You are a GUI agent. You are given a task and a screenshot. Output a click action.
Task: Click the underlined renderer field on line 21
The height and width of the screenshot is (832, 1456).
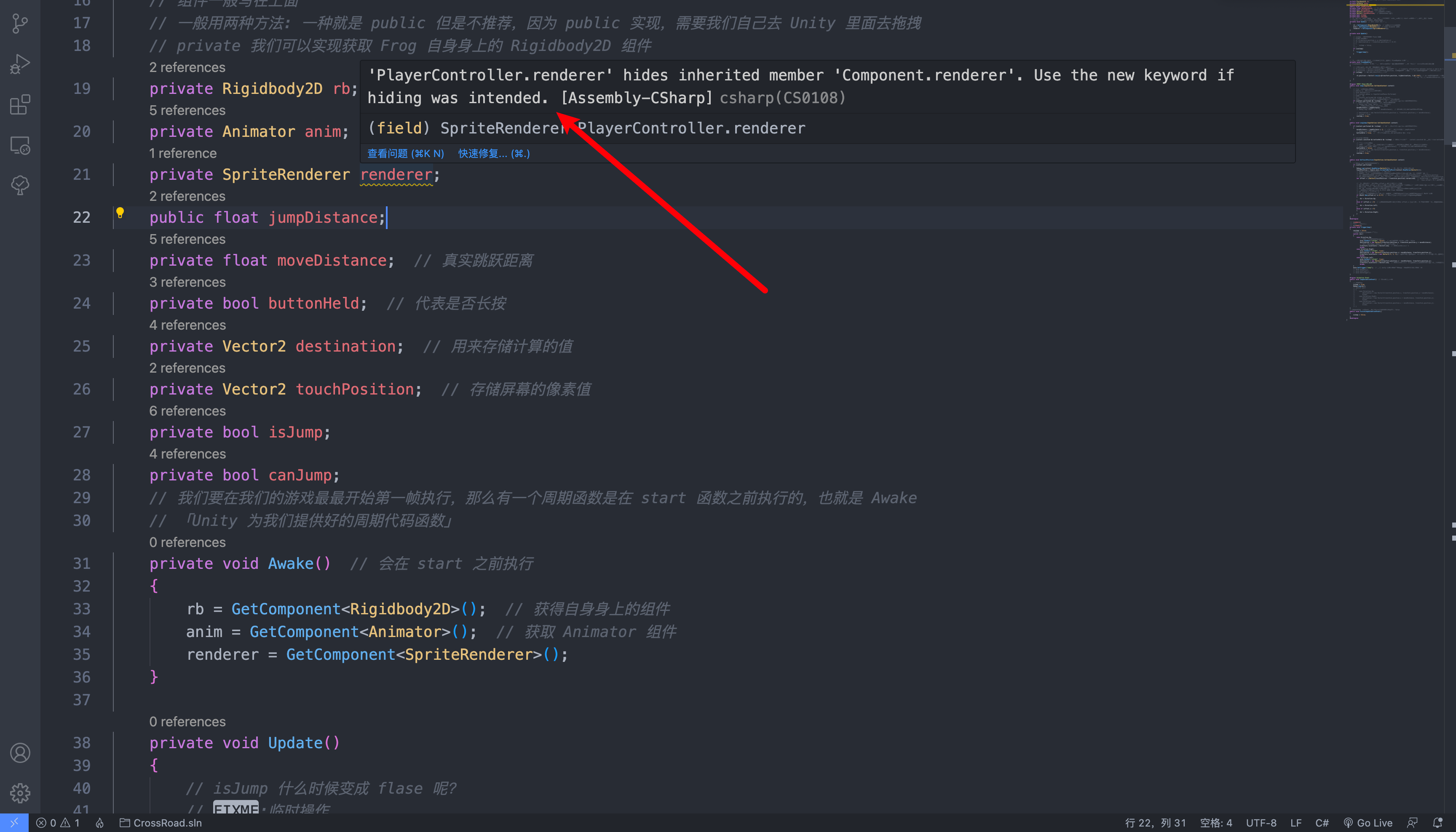click(x=396, y=175)
